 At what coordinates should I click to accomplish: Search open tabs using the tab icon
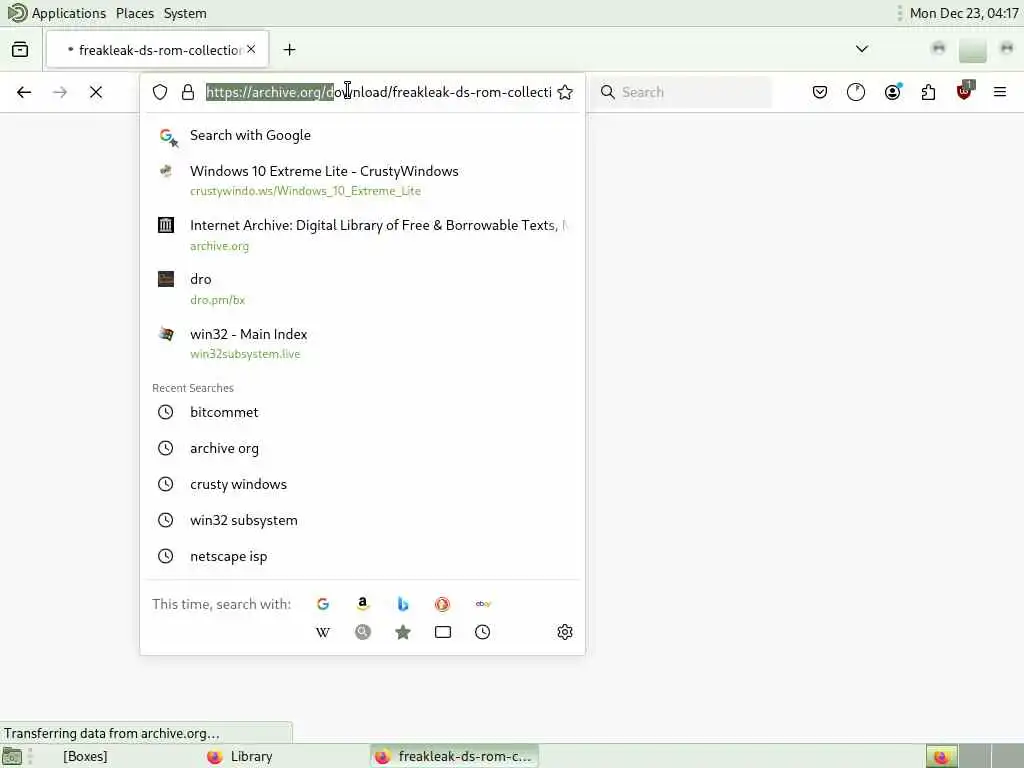[443, 632]
